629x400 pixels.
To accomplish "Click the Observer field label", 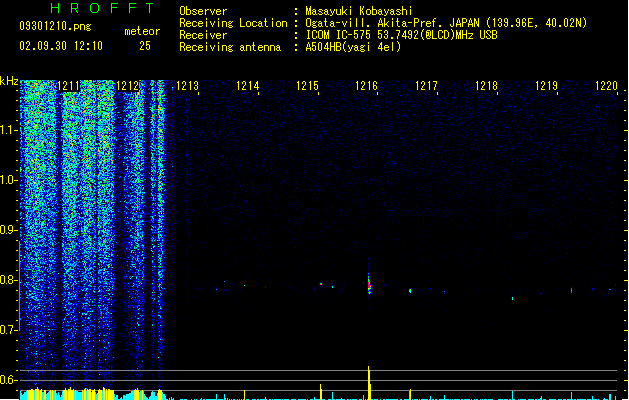I will point(203,11).
